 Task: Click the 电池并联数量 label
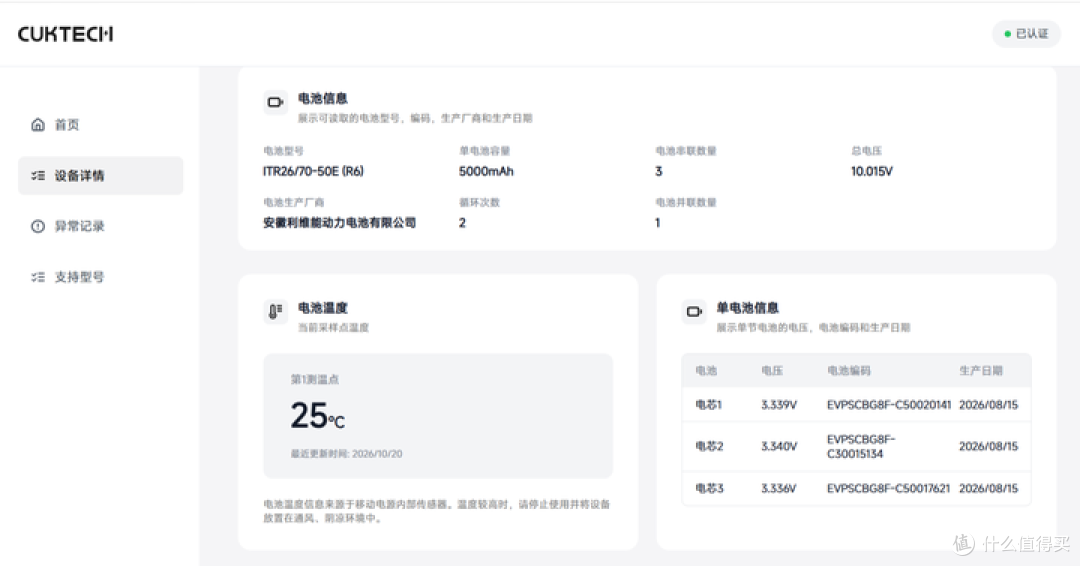pos(686,202)
